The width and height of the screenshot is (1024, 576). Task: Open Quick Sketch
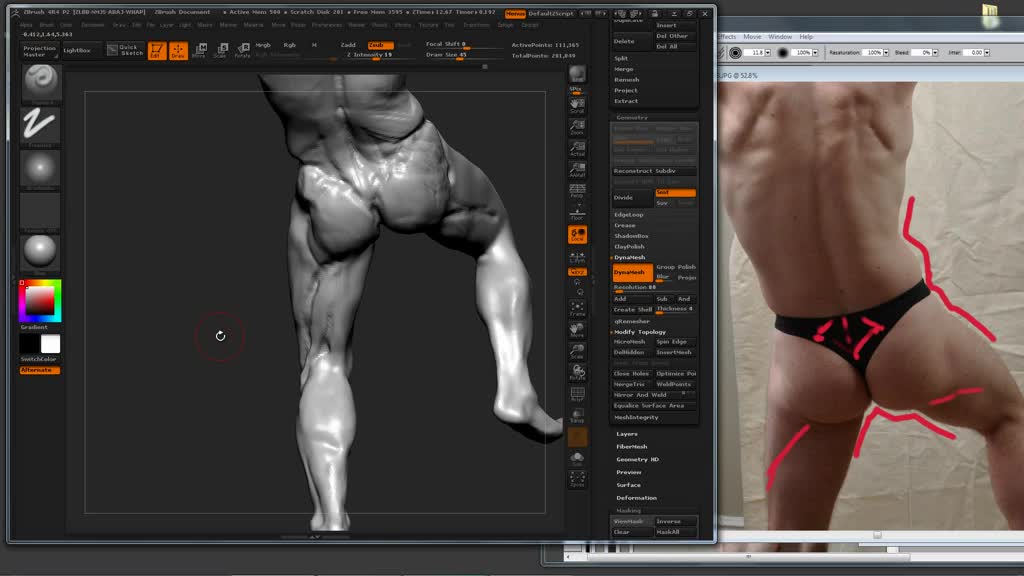[x=125, y=50]
